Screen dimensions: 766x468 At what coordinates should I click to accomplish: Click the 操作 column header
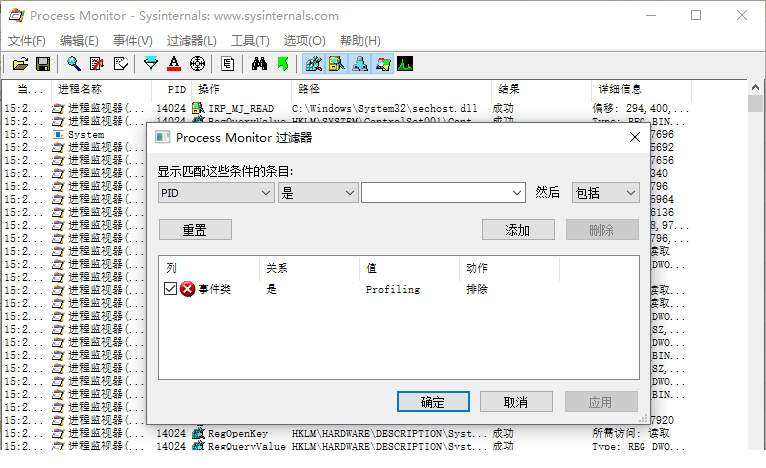tap(242, 89)
